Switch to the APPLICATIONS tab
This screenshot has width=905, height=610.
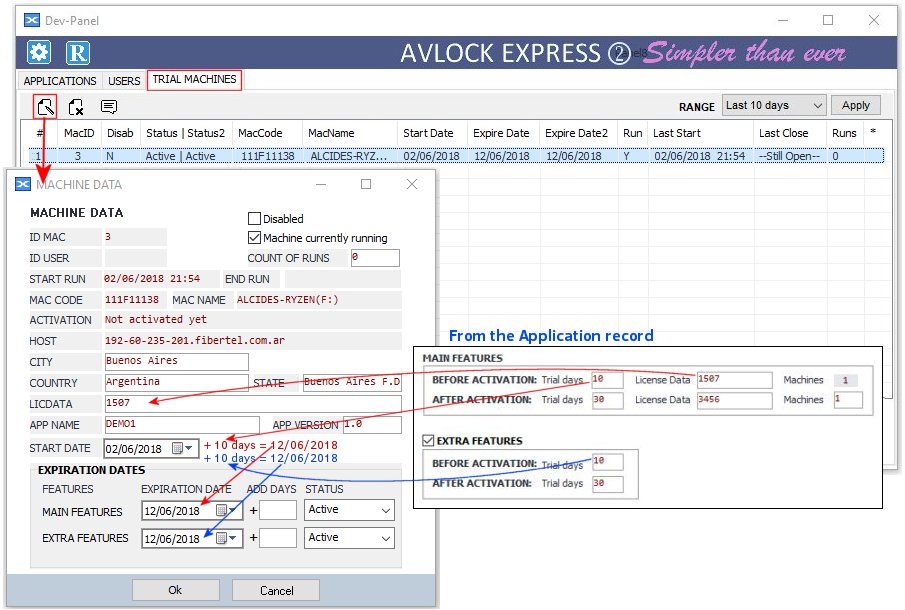[x=59, y=81]
